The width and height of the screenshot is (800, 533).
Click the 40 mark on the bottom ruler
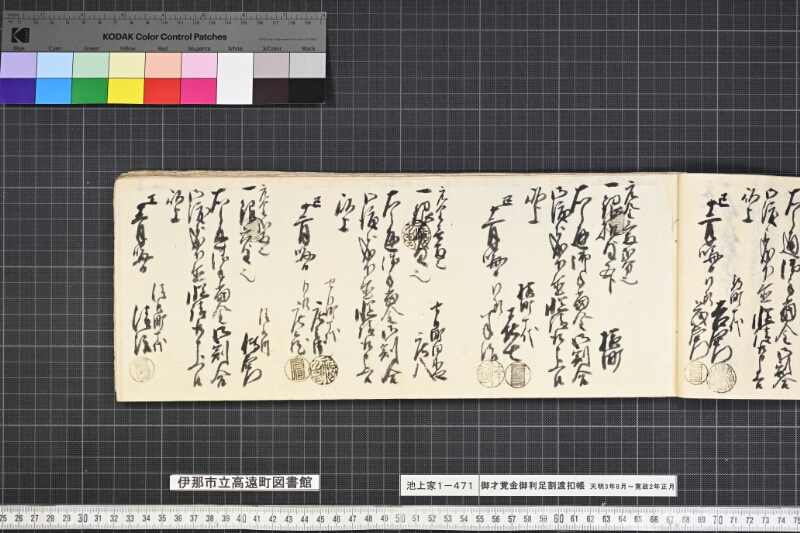tap(241, 518)
